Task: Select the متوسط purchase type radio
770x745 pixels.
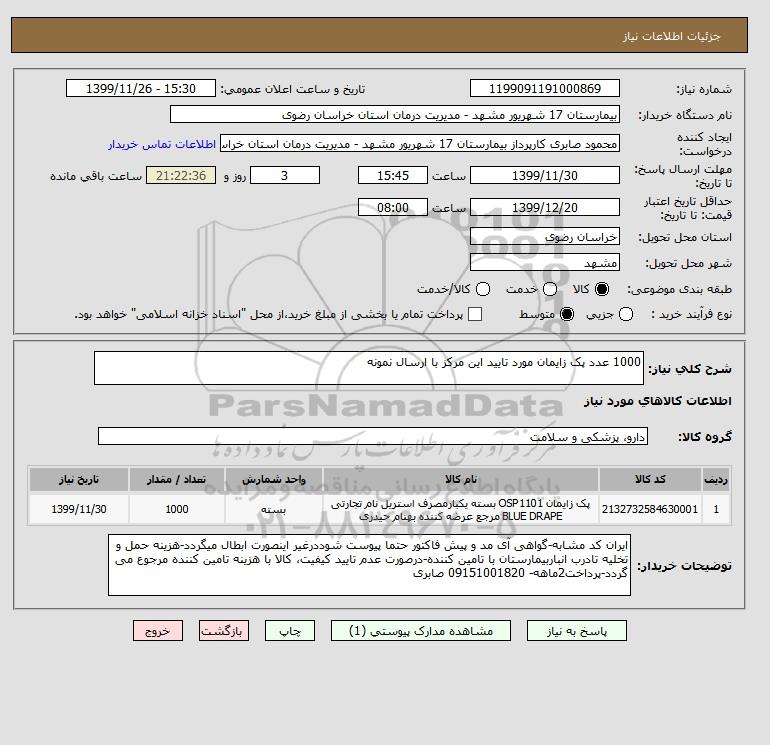Action: click(567, 314)
